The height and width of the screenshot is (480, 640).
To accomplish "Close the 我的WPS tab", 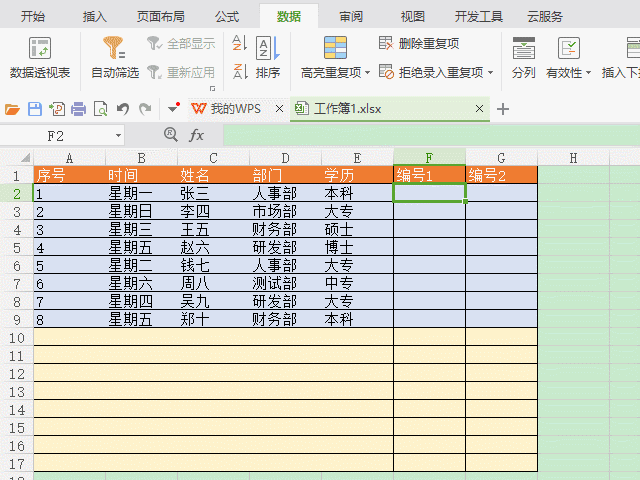I will tap(279, 109).
